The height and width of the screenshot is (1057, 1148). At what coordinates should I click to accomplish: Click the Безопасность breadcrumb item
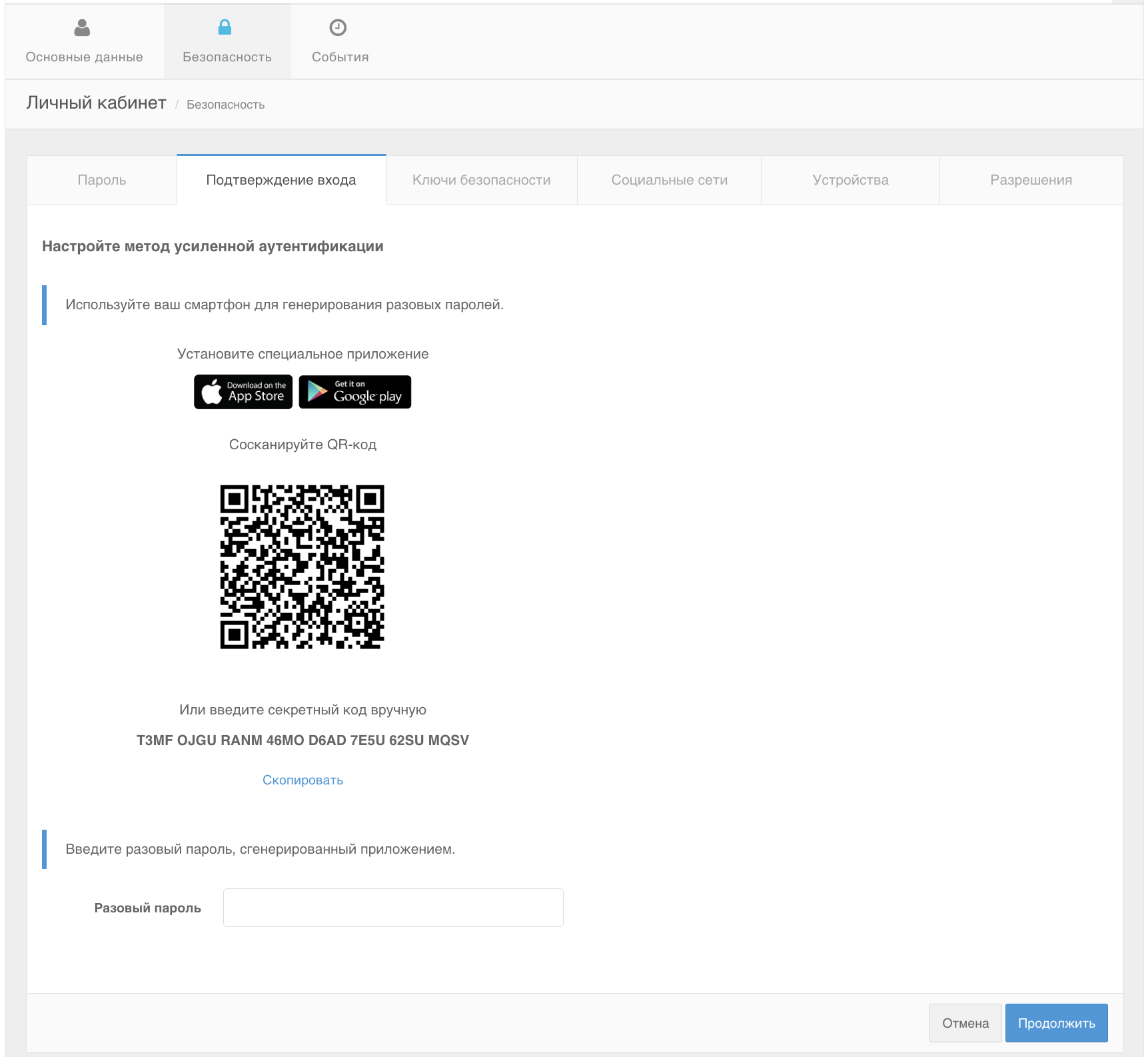pos(225,105)
